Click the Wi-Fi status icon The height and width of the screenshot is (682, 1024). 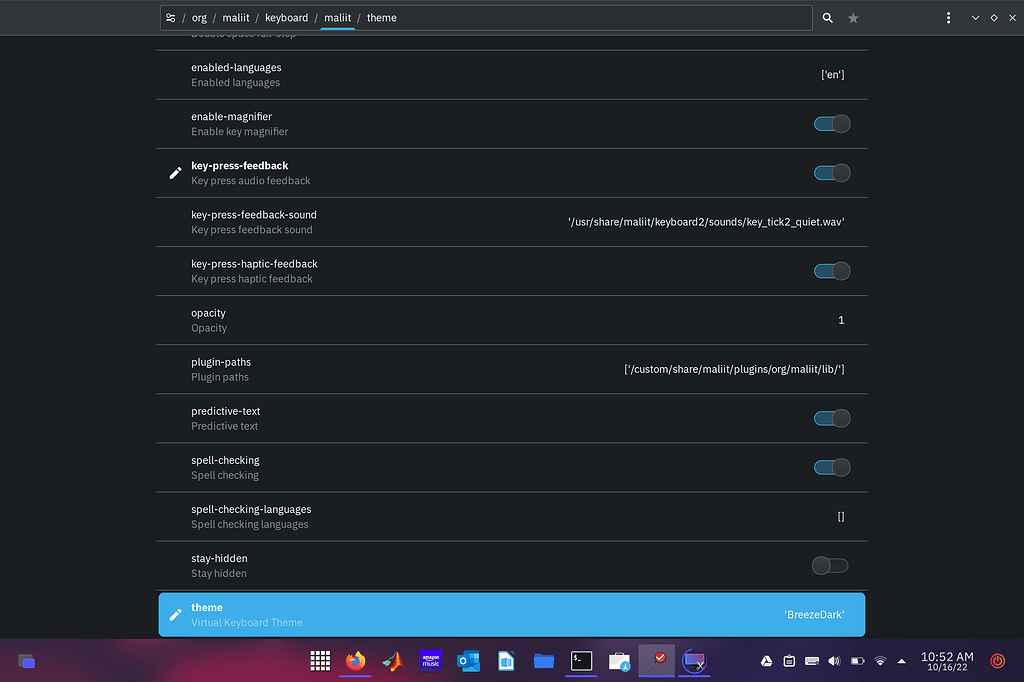point(879,661)
